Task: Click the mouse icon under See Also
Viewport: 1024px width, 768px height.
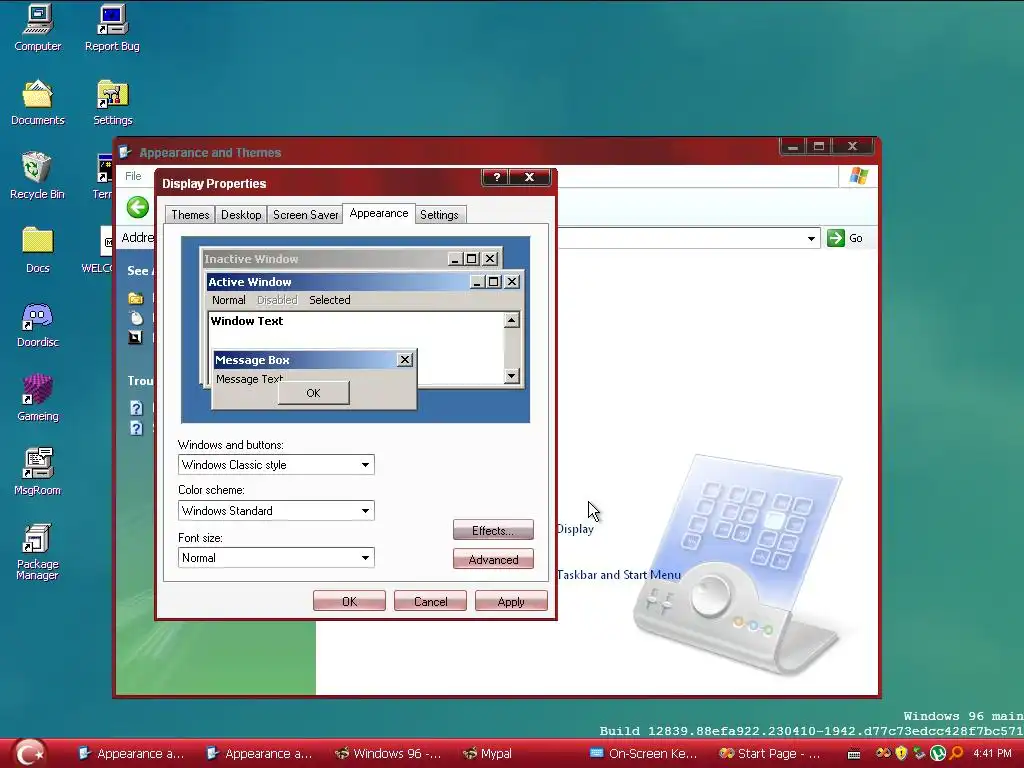Action: (136, 318)
